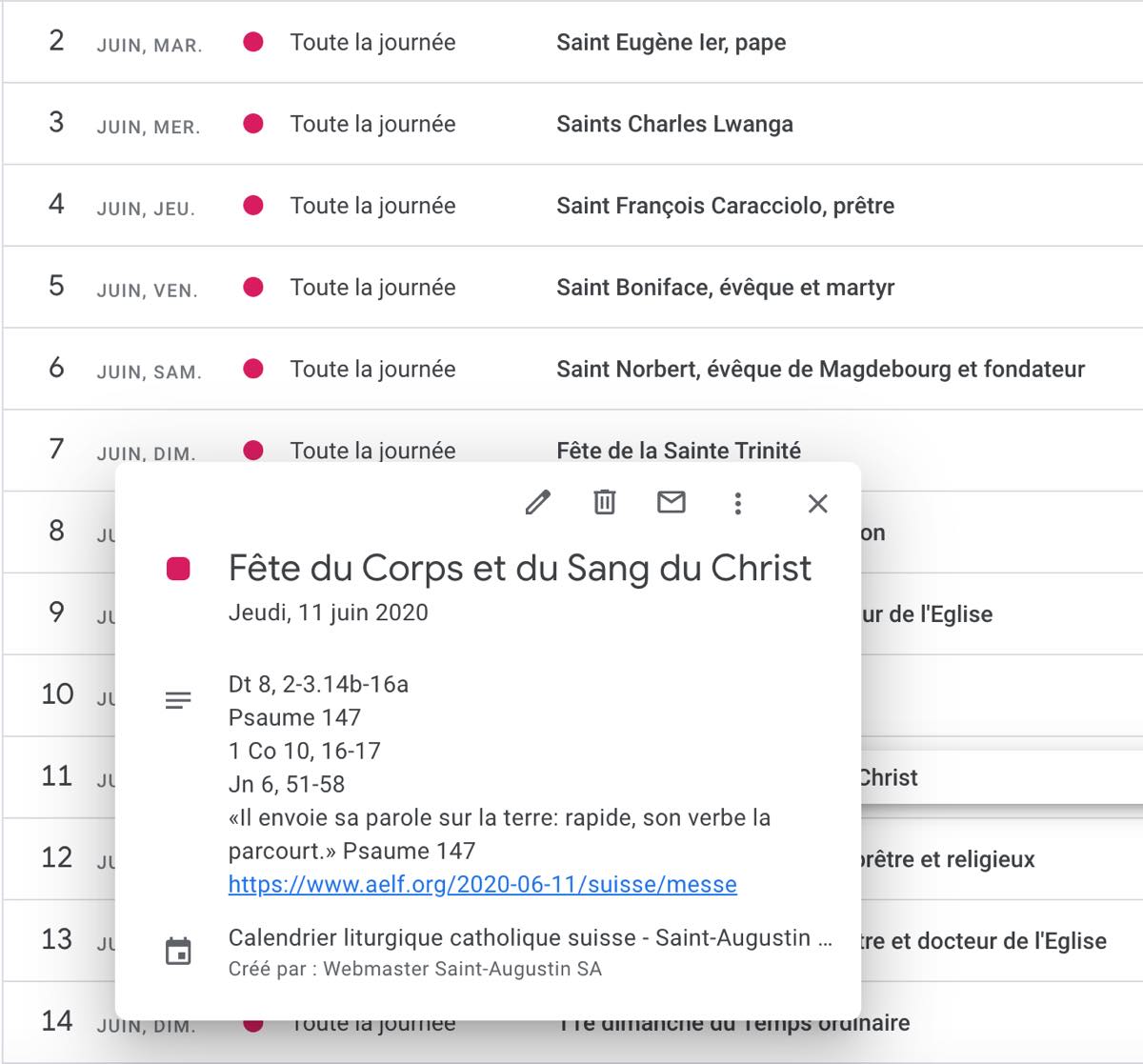Click the pink dot on the 3 juin row

(253, 124)
